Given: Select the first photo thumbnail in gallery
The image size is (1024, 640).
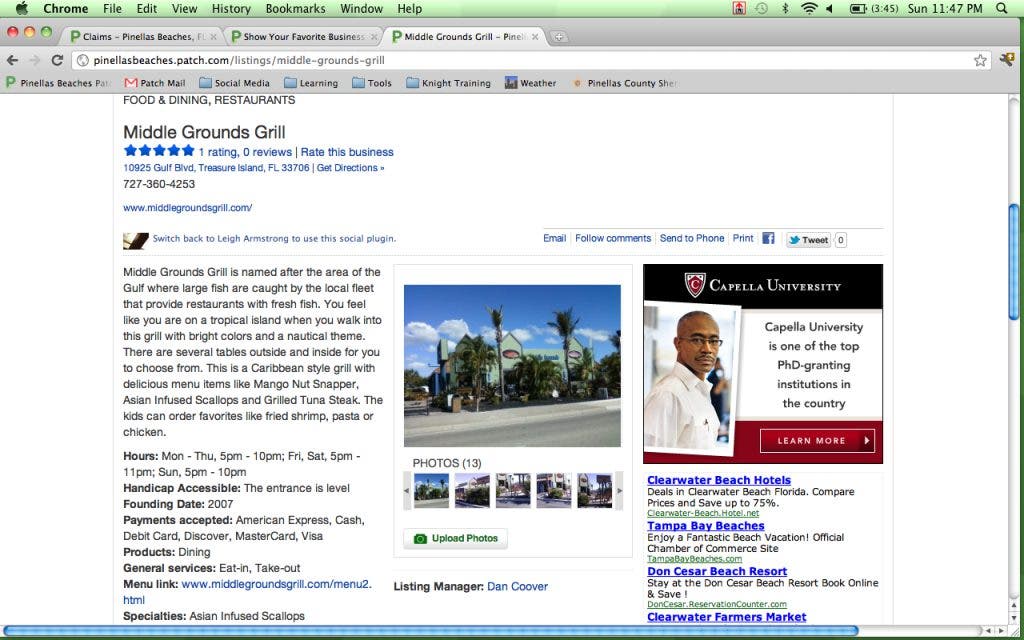Looking at the screenshot, I should point(431,490).
